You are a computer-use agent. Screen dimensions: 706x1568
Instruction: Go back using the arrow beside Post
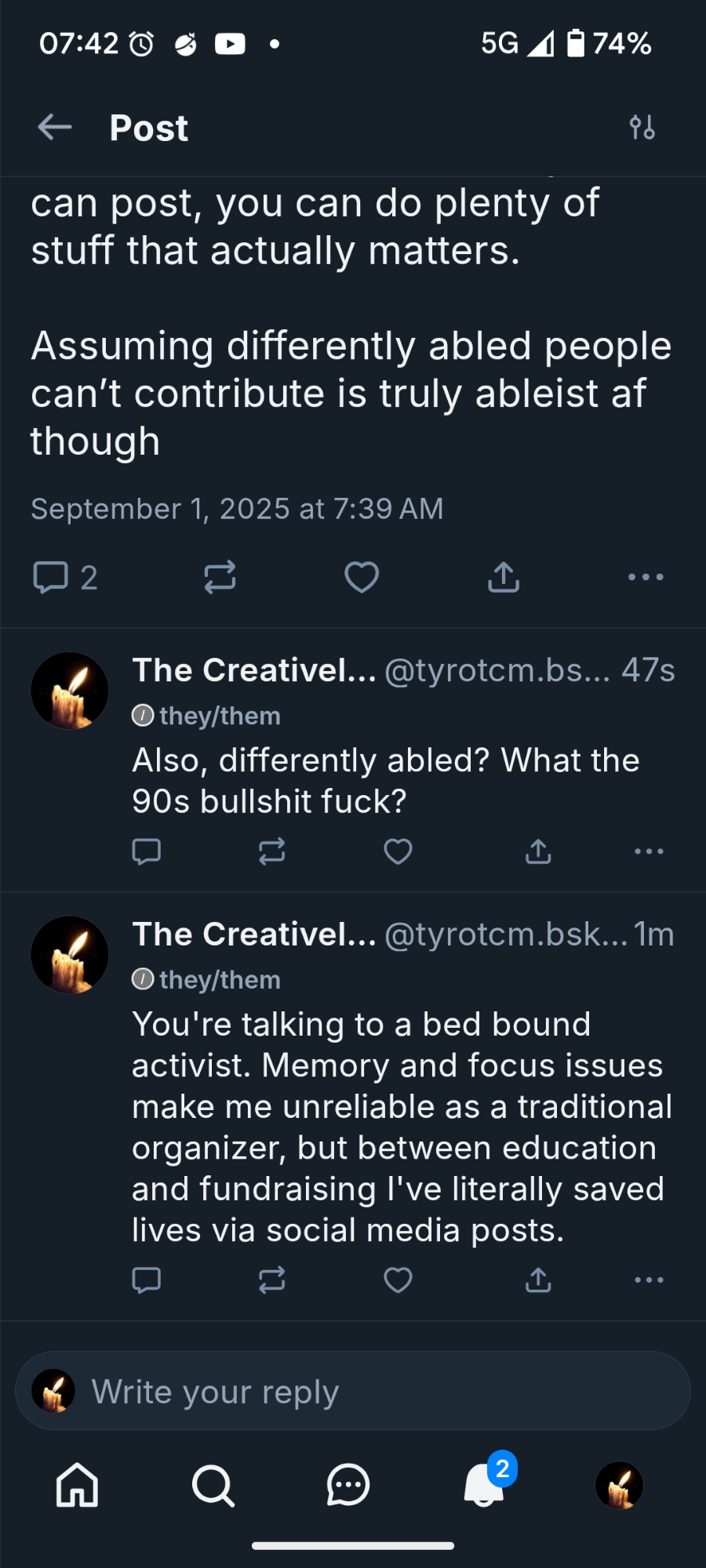pos(55,127)
